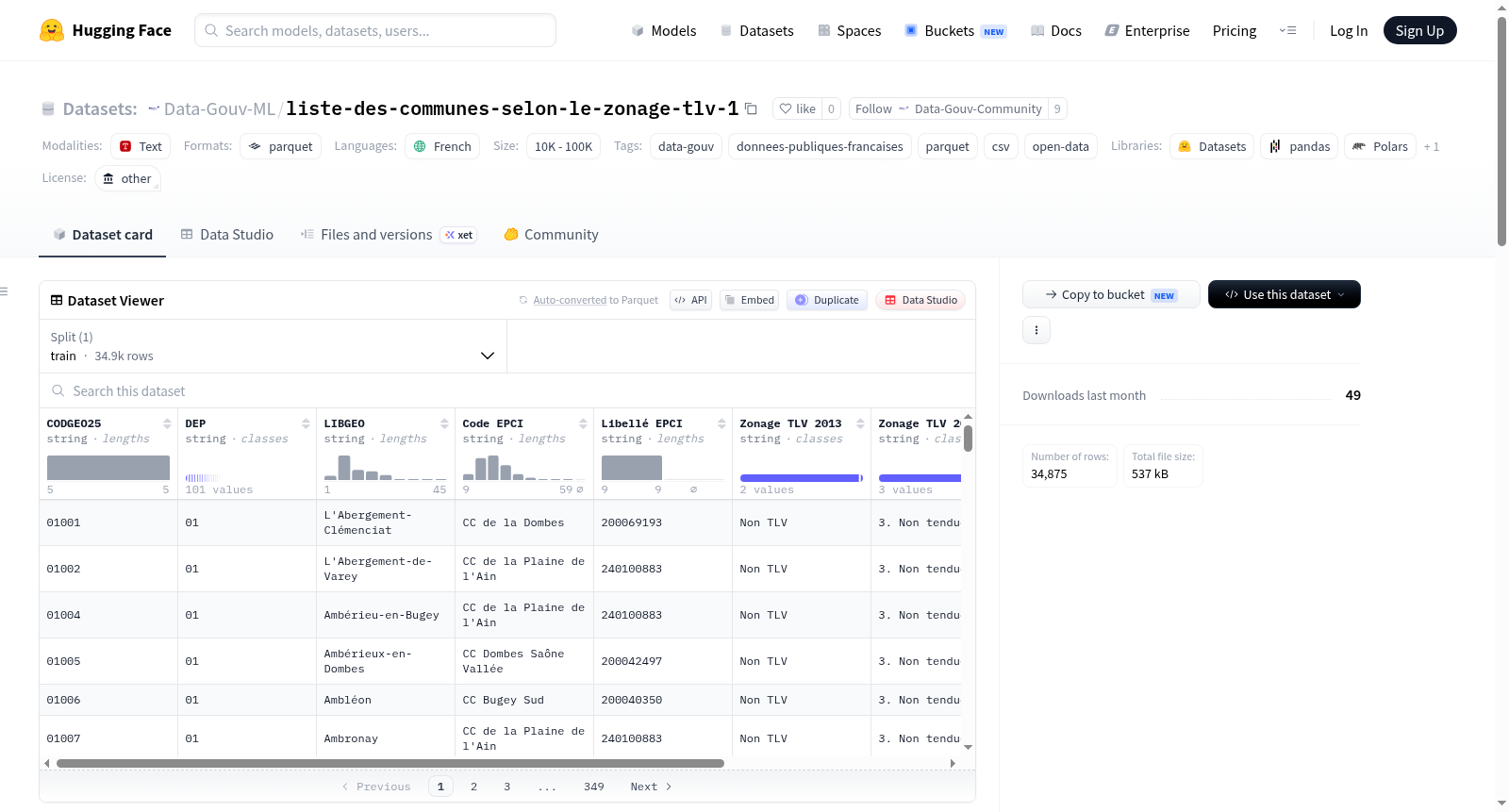This screenshot has width=1509, height=812.
Task: Click the API button
Action: 690,300
